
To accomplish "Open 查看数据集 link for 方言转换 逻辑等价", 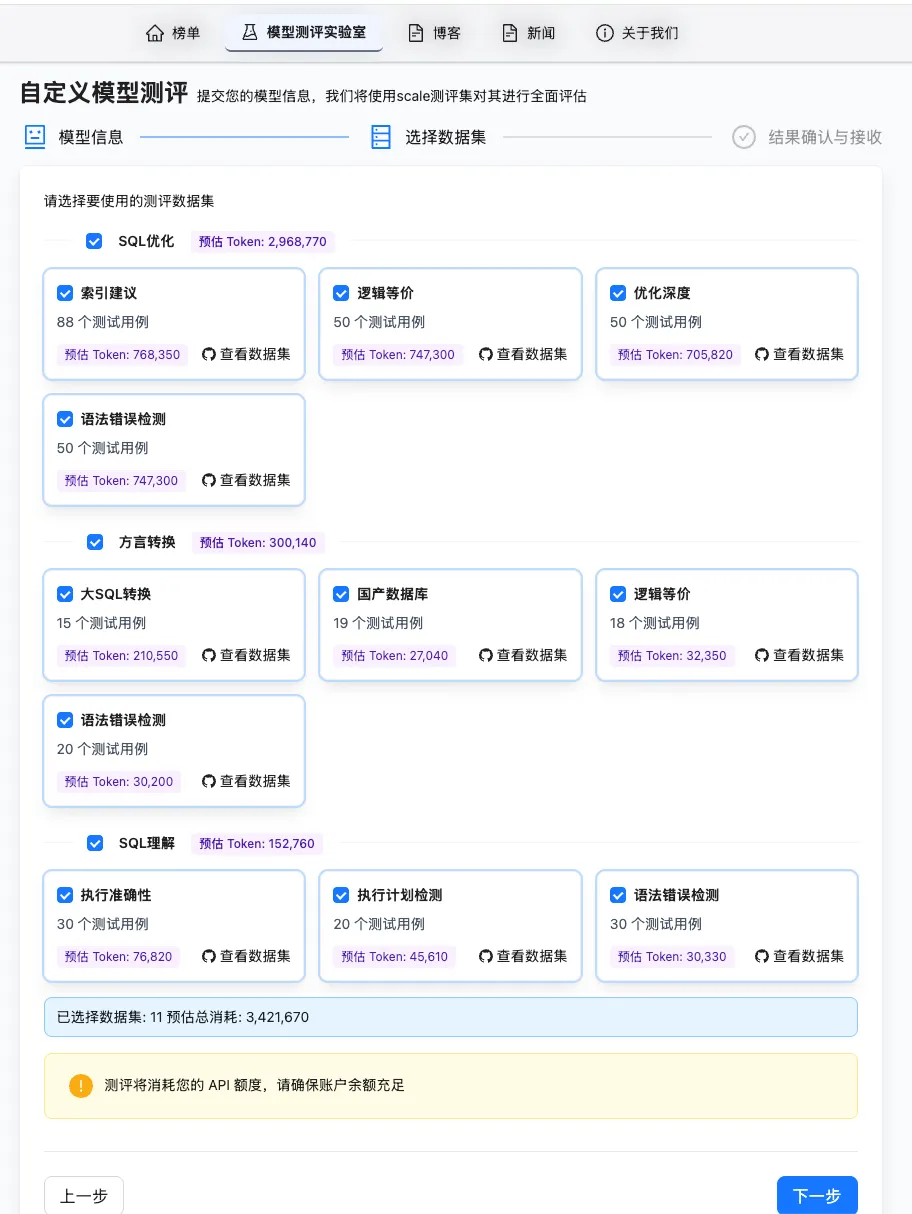I will point(800,655).
